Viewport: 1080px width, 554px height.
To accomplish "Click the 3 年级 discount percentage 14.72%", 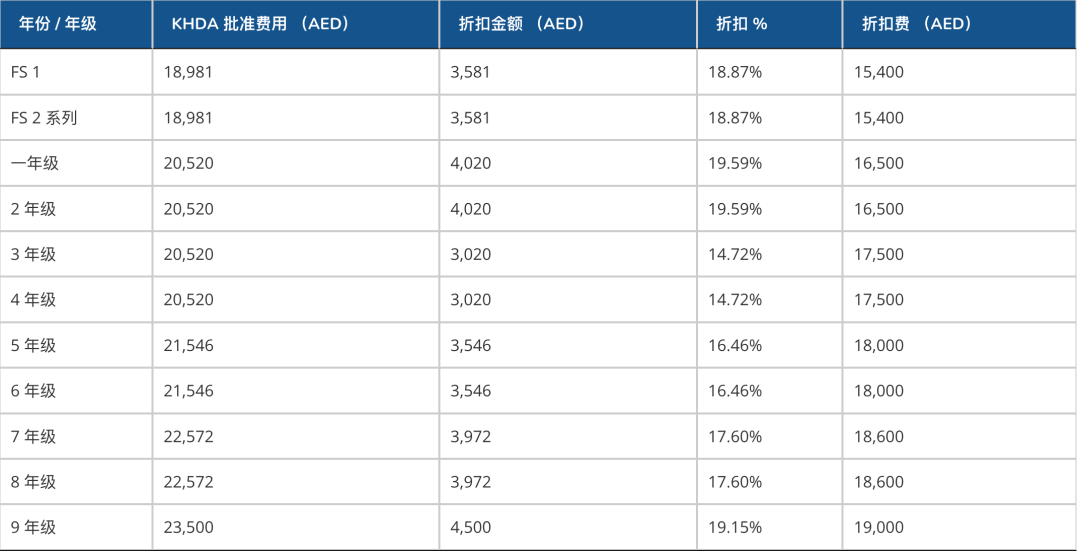I will point(735,254).
